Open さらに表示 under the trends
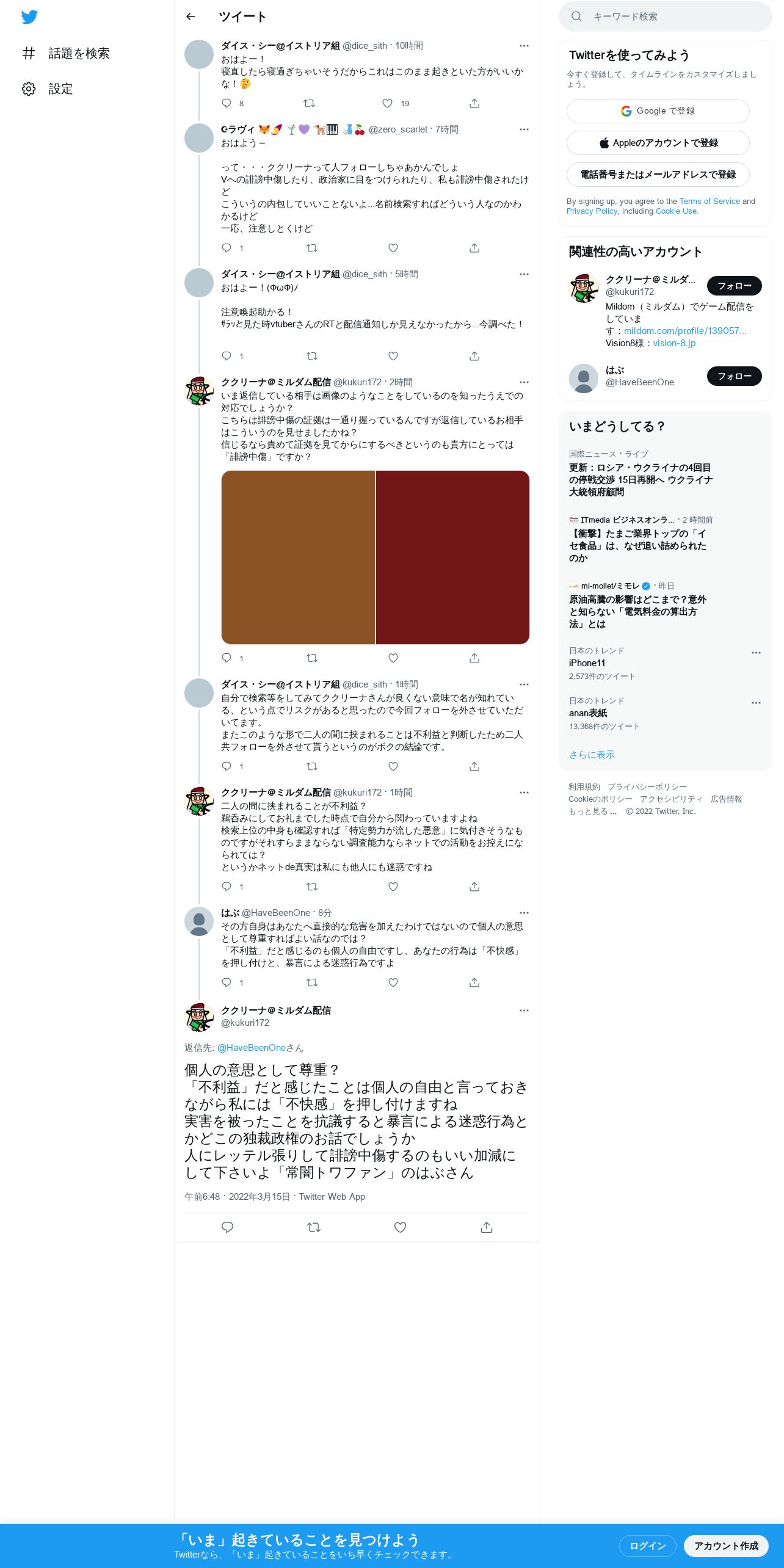The image size is (784, 1568). coord(592,755)
